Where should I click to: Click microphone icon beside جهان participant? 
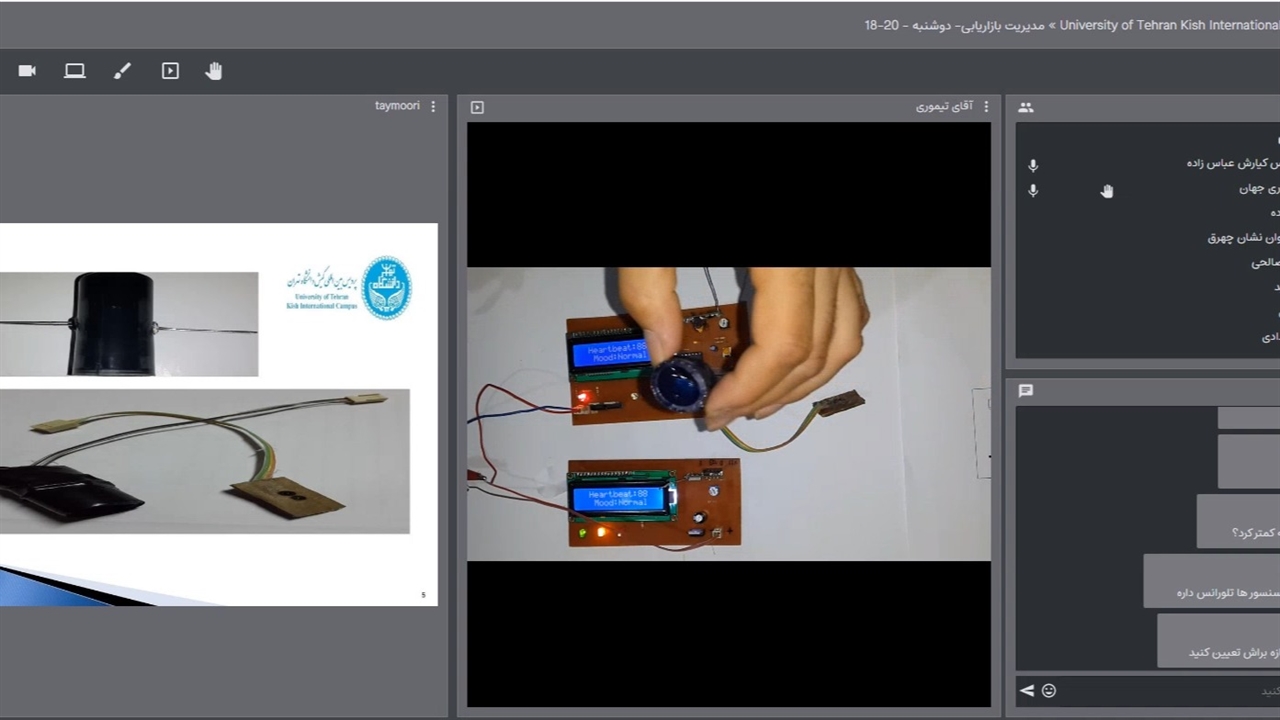[x=1033, y=190]
